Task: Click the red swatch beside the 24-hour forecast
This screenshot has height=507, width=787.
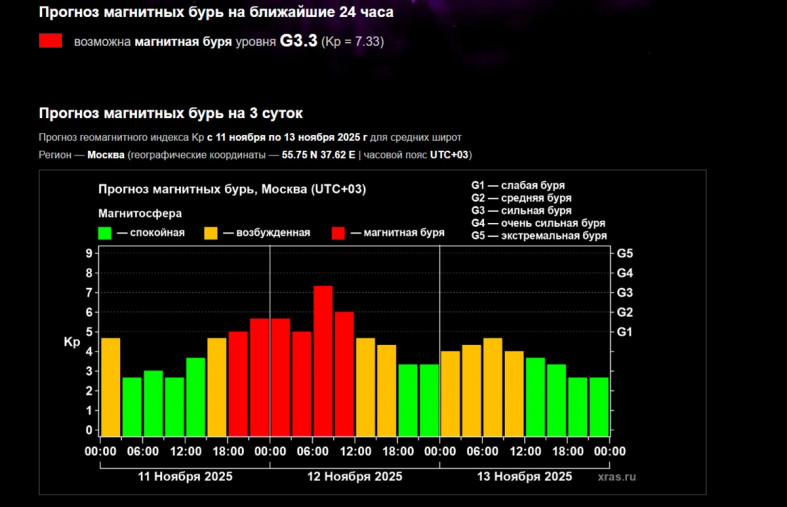Action: tap(51, 41)
